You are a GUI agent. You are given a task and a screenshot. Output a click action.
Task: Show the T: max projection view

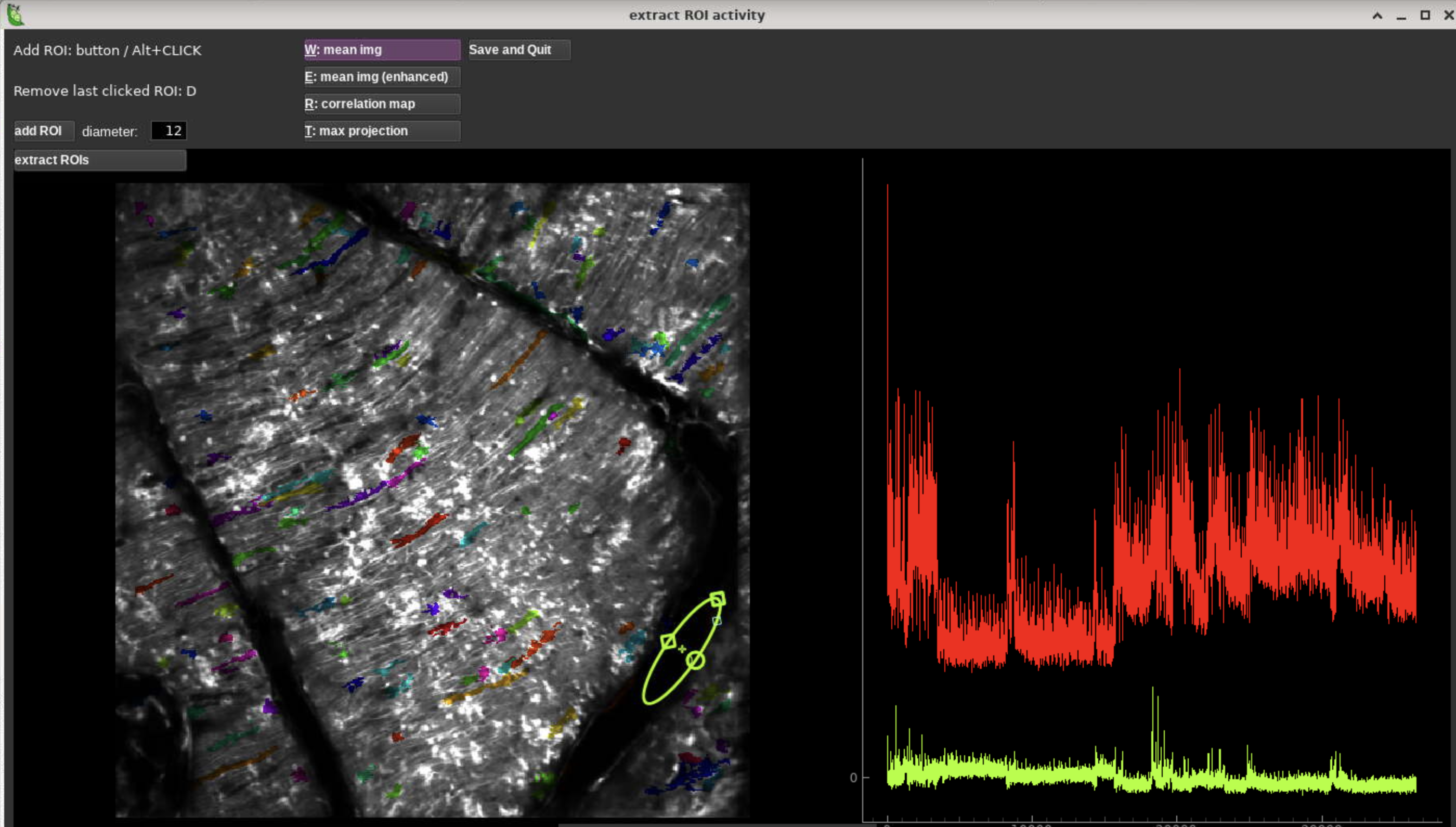(382, 131)
